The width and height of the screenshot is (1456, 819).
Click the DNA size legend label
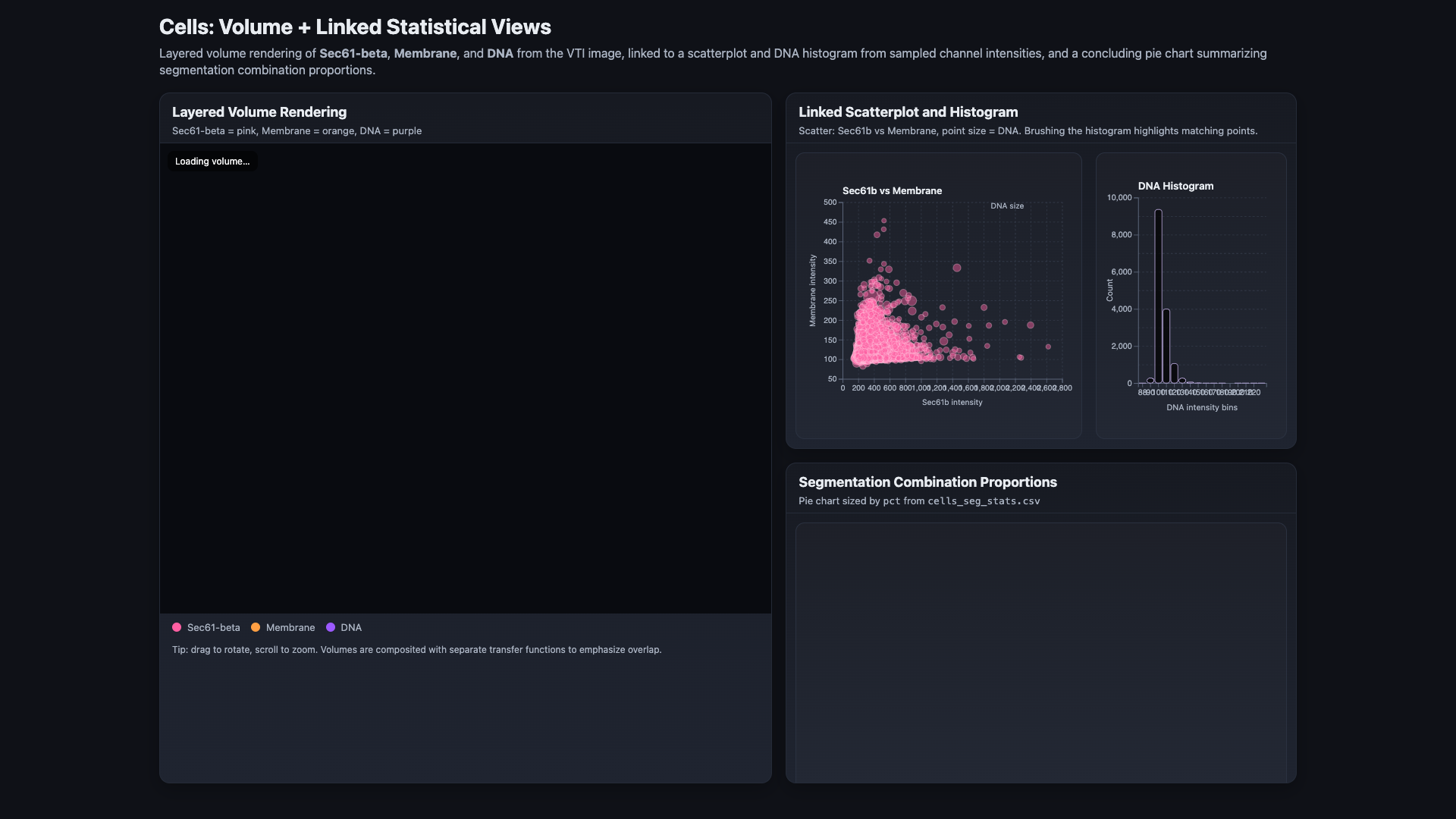(1007, 206)
